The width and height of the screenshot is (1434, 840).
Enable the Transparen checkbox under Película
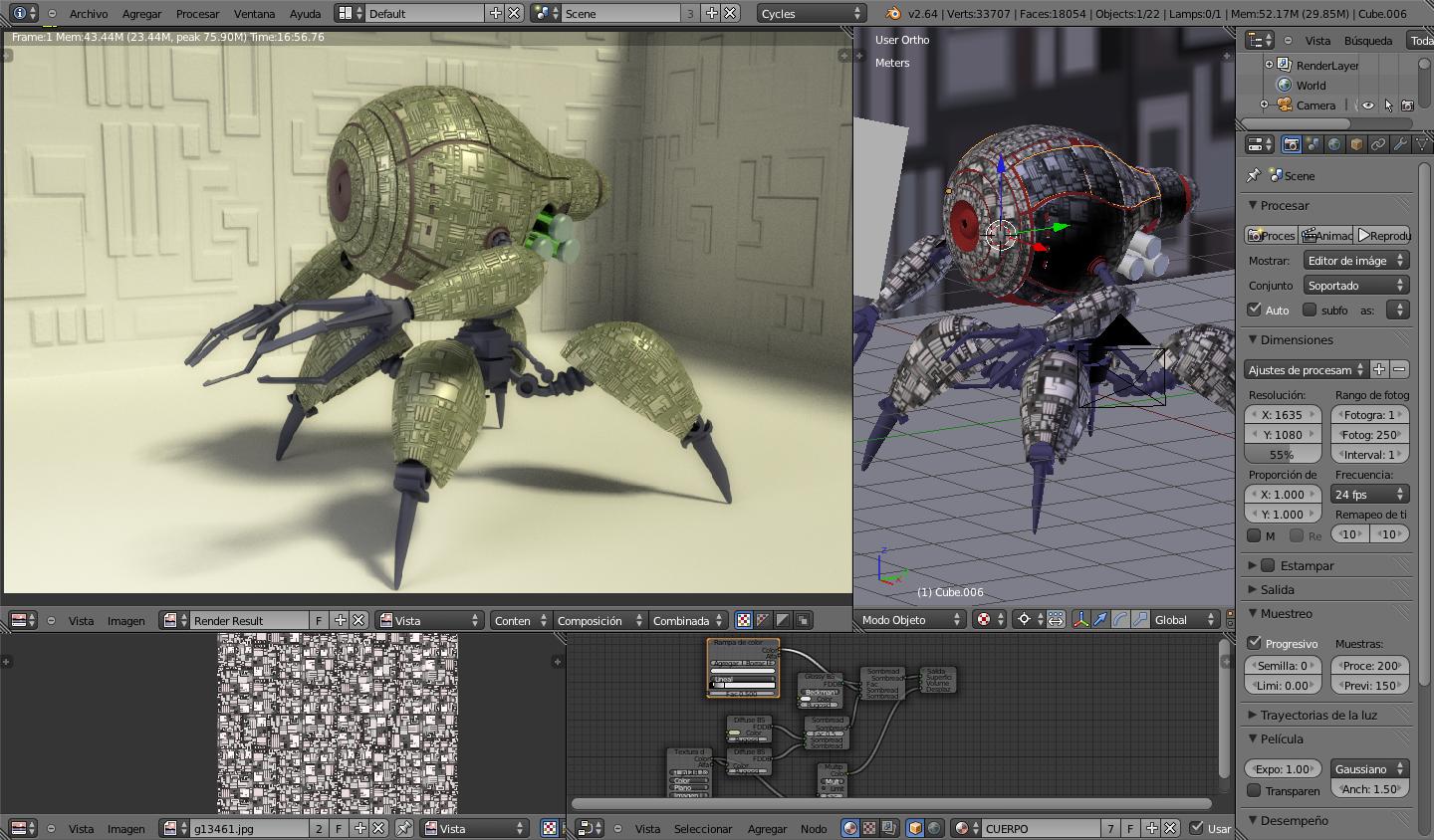click(x=1255, y=790)
